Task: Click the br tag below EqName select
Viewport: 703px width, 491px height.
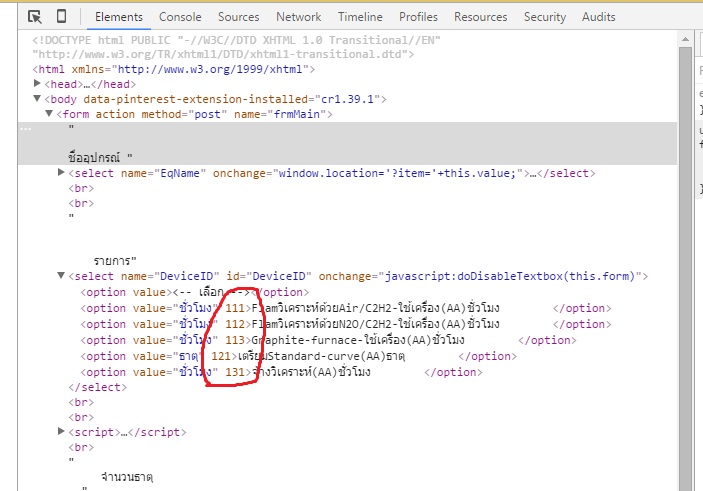Action: click(81, 188)
